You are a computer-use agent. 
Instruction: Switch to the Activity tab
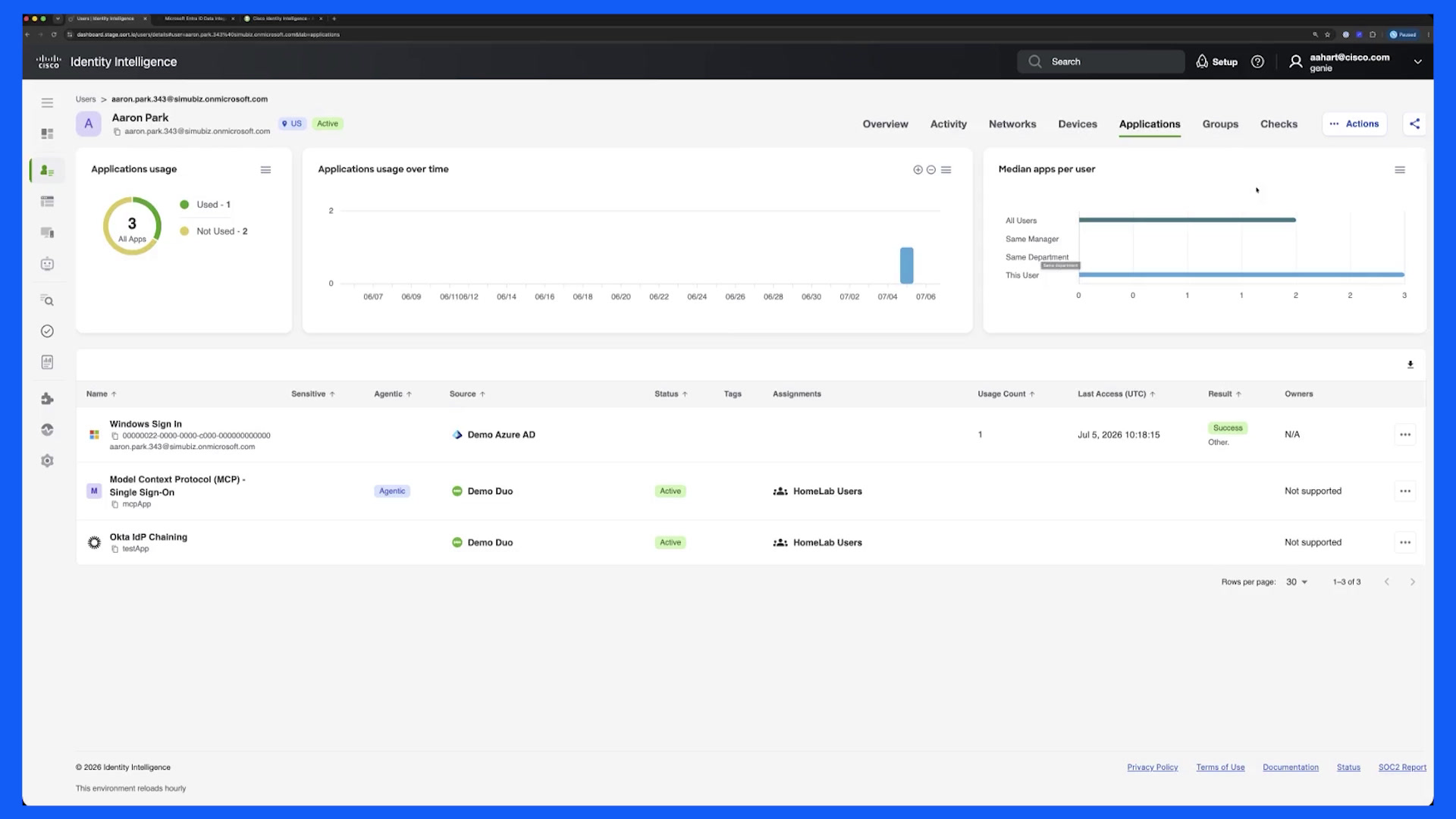[948, 124]
